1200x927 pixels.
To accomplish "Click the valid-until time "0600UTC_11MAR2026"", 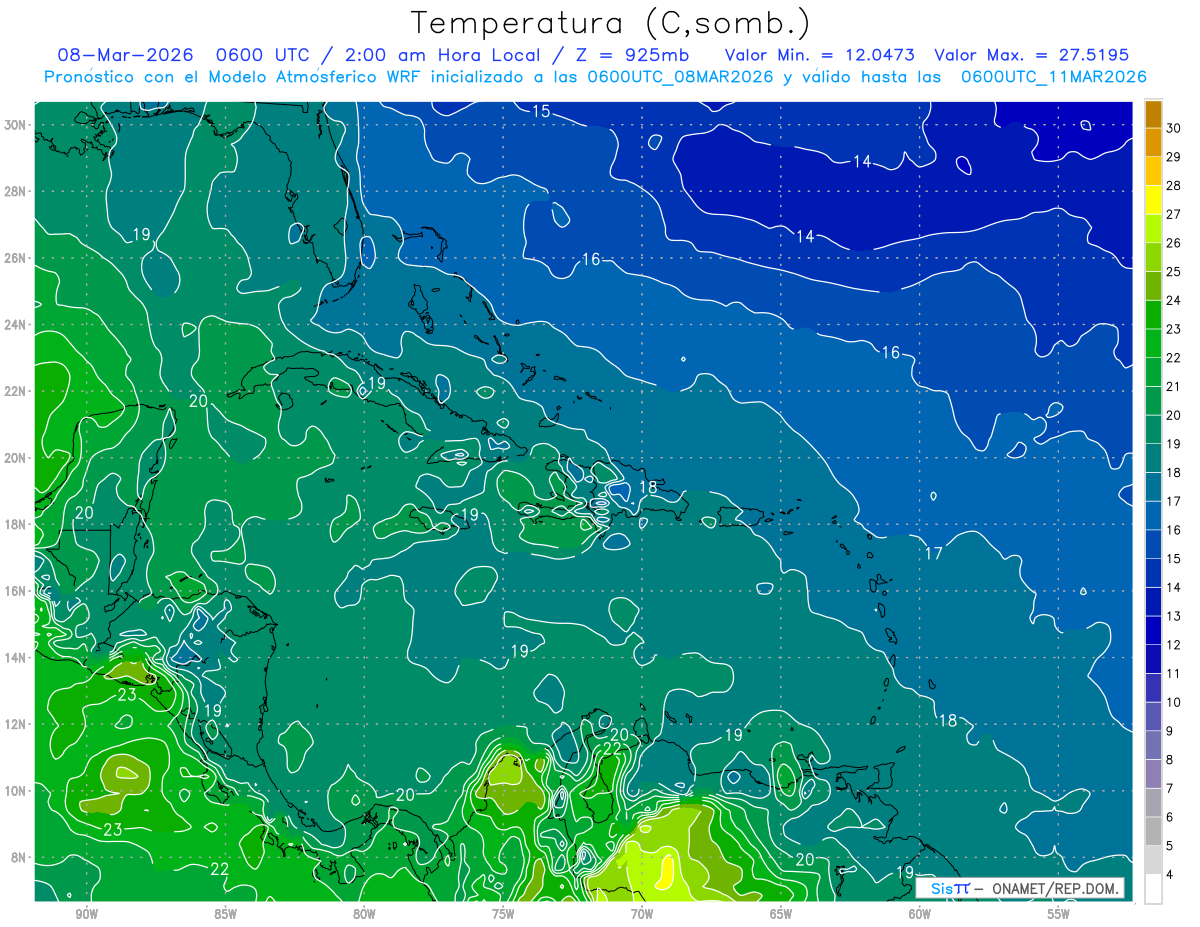I will [1053, 77].
